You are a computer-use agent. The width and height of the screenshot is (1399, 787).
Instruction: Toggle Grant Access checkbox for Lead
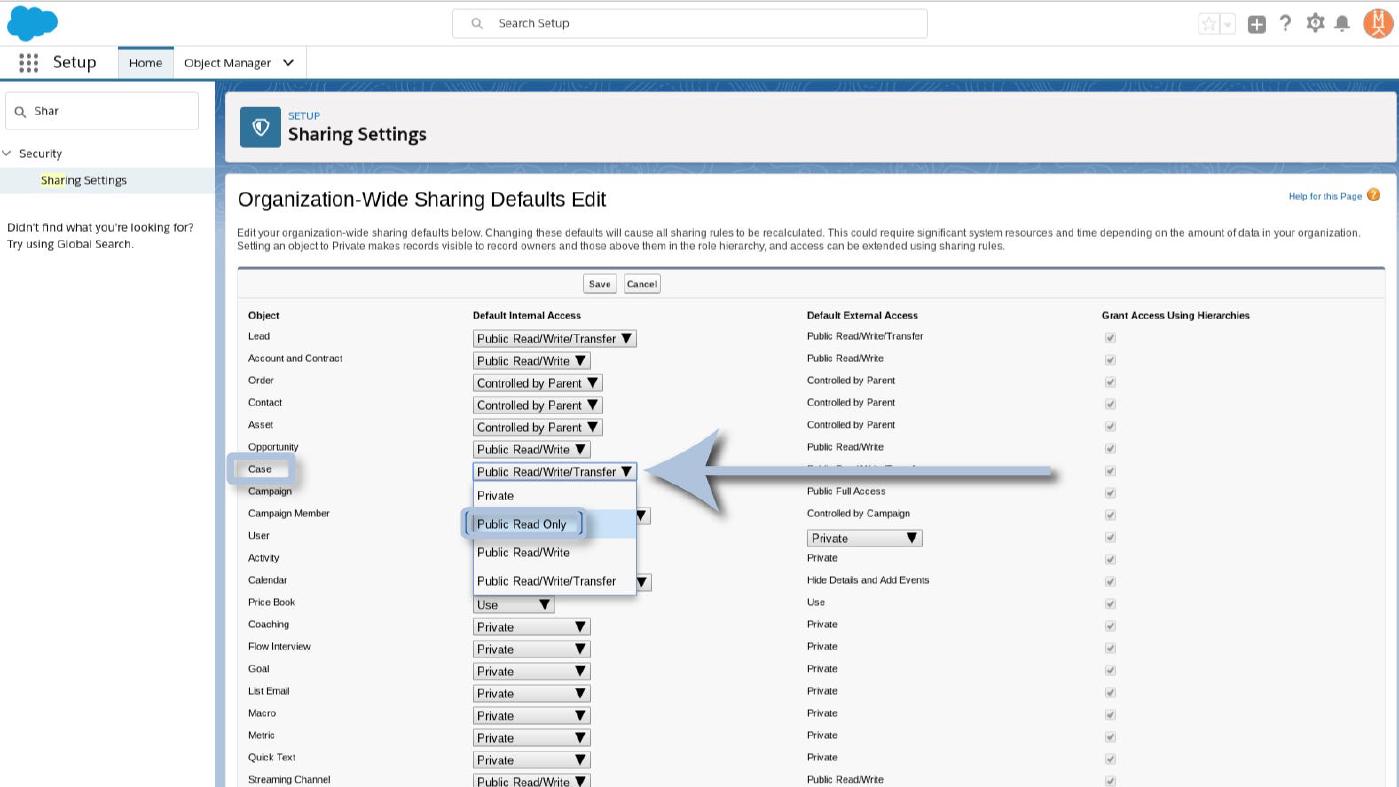pos(1110,338)
